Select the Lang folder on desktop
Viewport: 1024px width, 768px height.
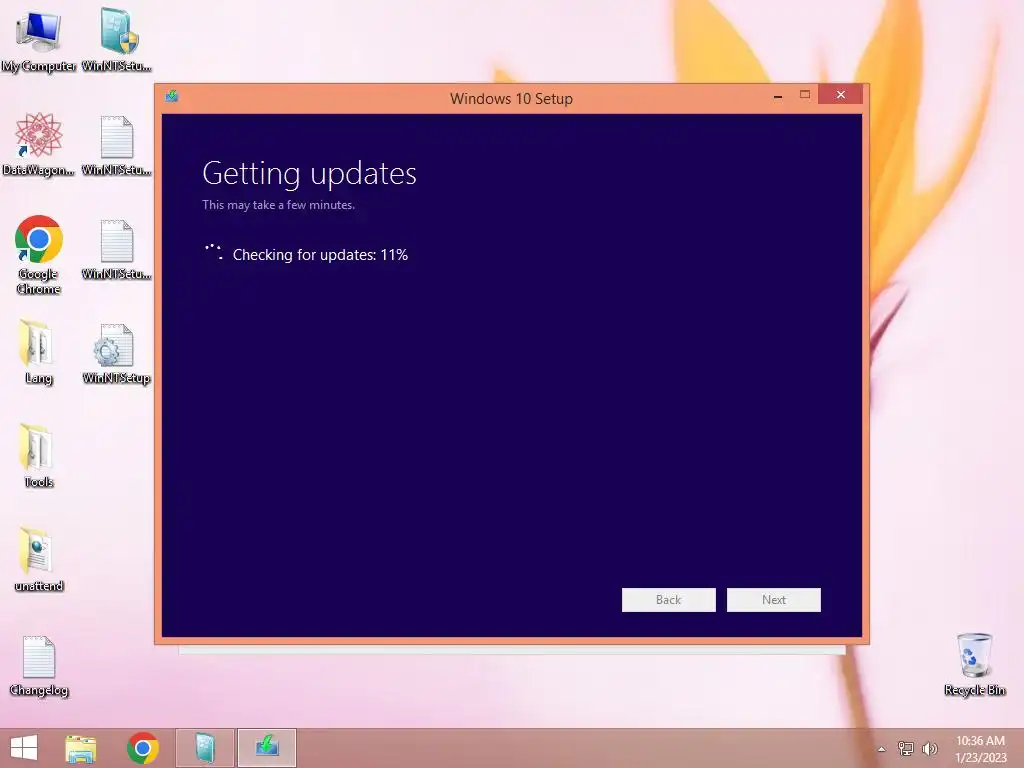(x=39, y=352)
